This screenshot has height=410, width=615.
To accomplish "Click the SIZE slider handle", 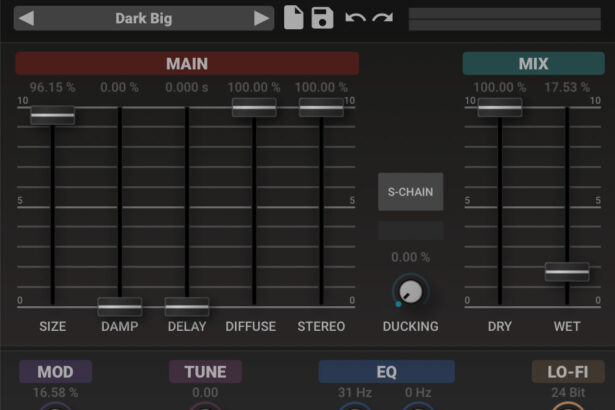I will click(x=52, y=116).
